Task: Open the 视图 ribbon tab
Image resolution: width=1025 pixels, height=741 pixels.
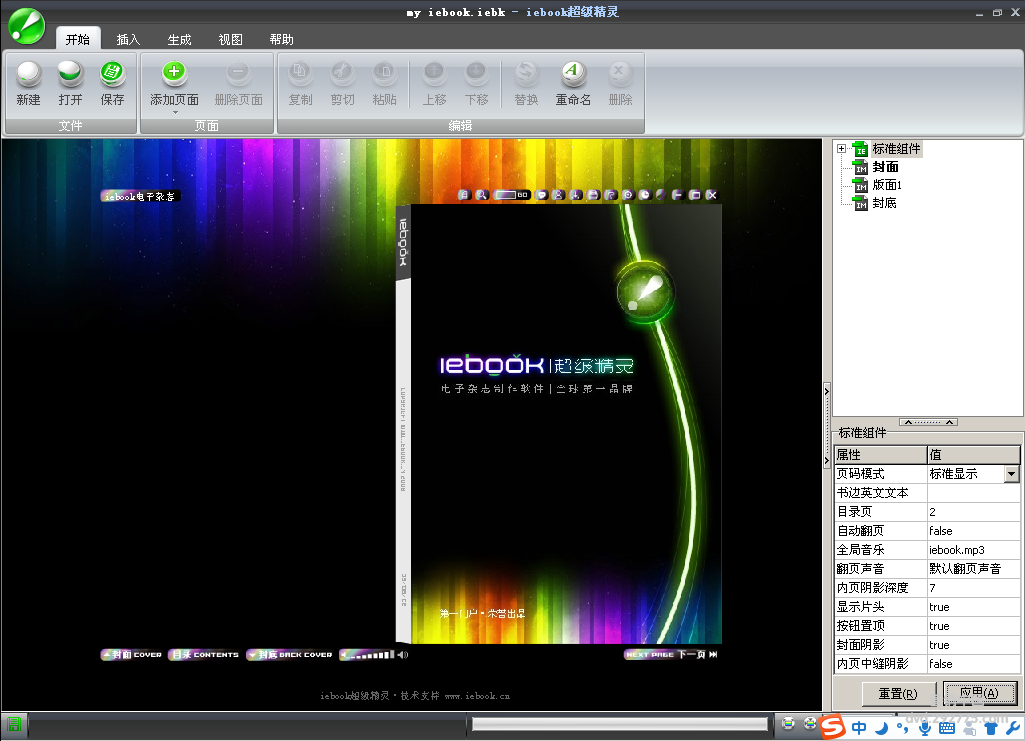Action: pyautogui.click(x=230, y=39)
